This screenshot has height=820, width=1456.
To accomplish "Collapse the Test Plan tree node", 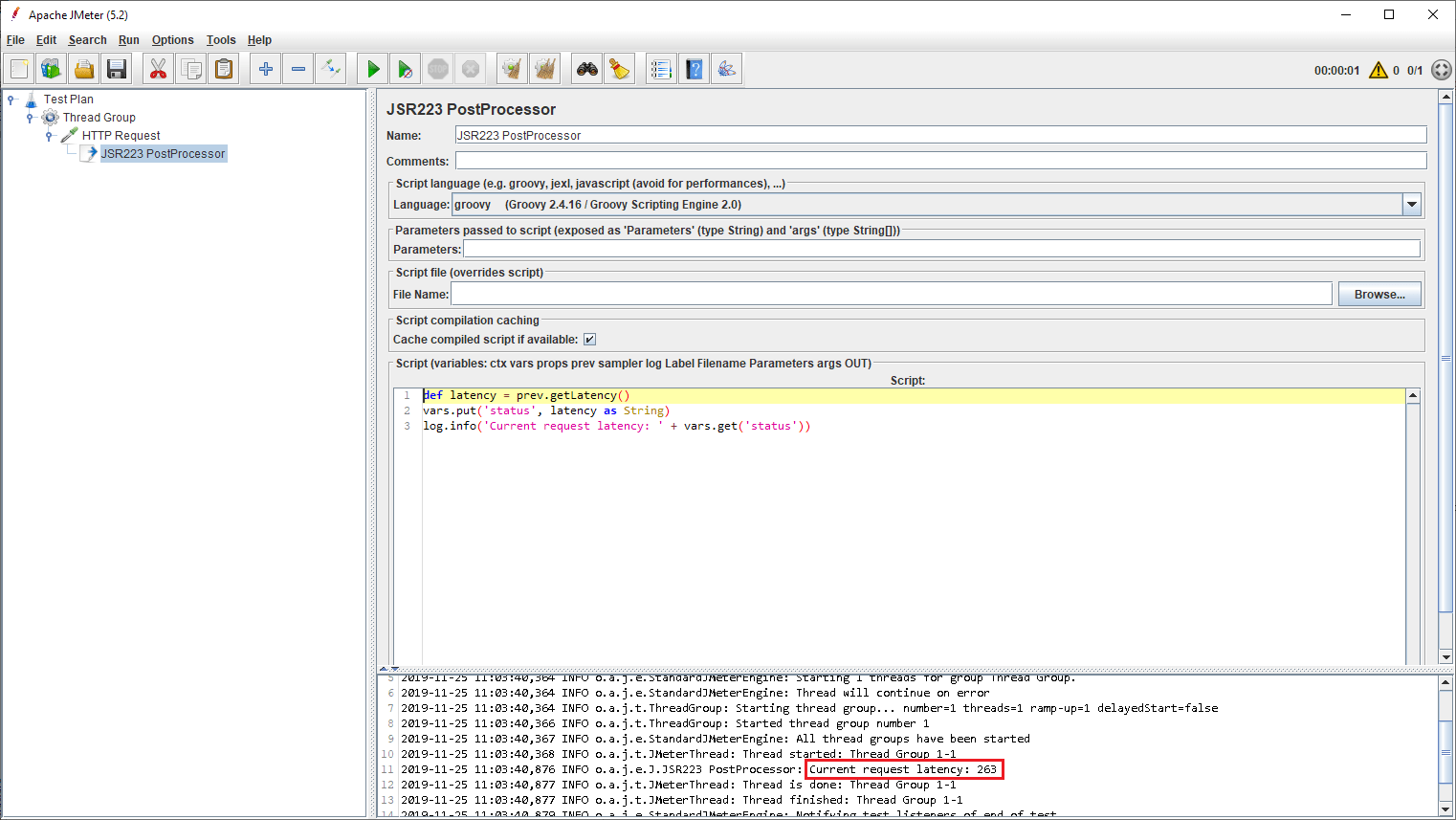I will [11, 100].
